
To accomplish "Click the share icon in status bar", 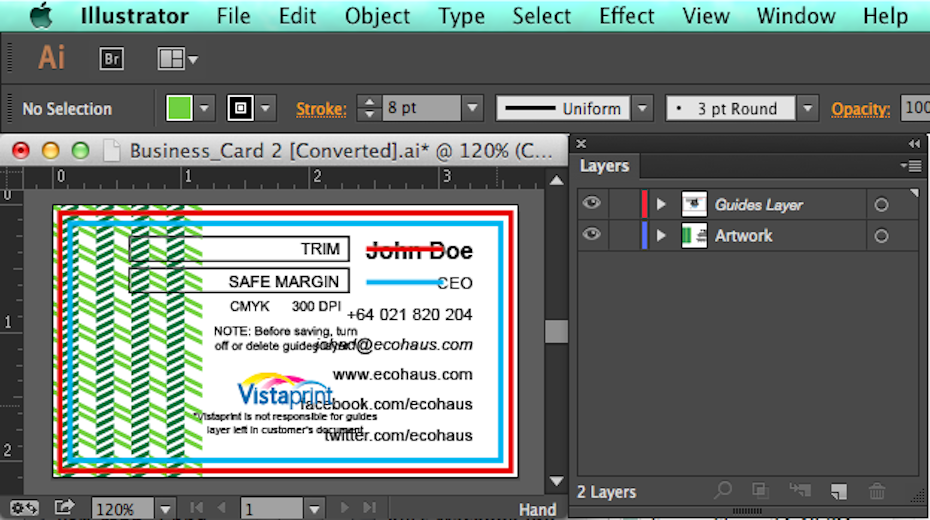I will [x=64, y=508].
